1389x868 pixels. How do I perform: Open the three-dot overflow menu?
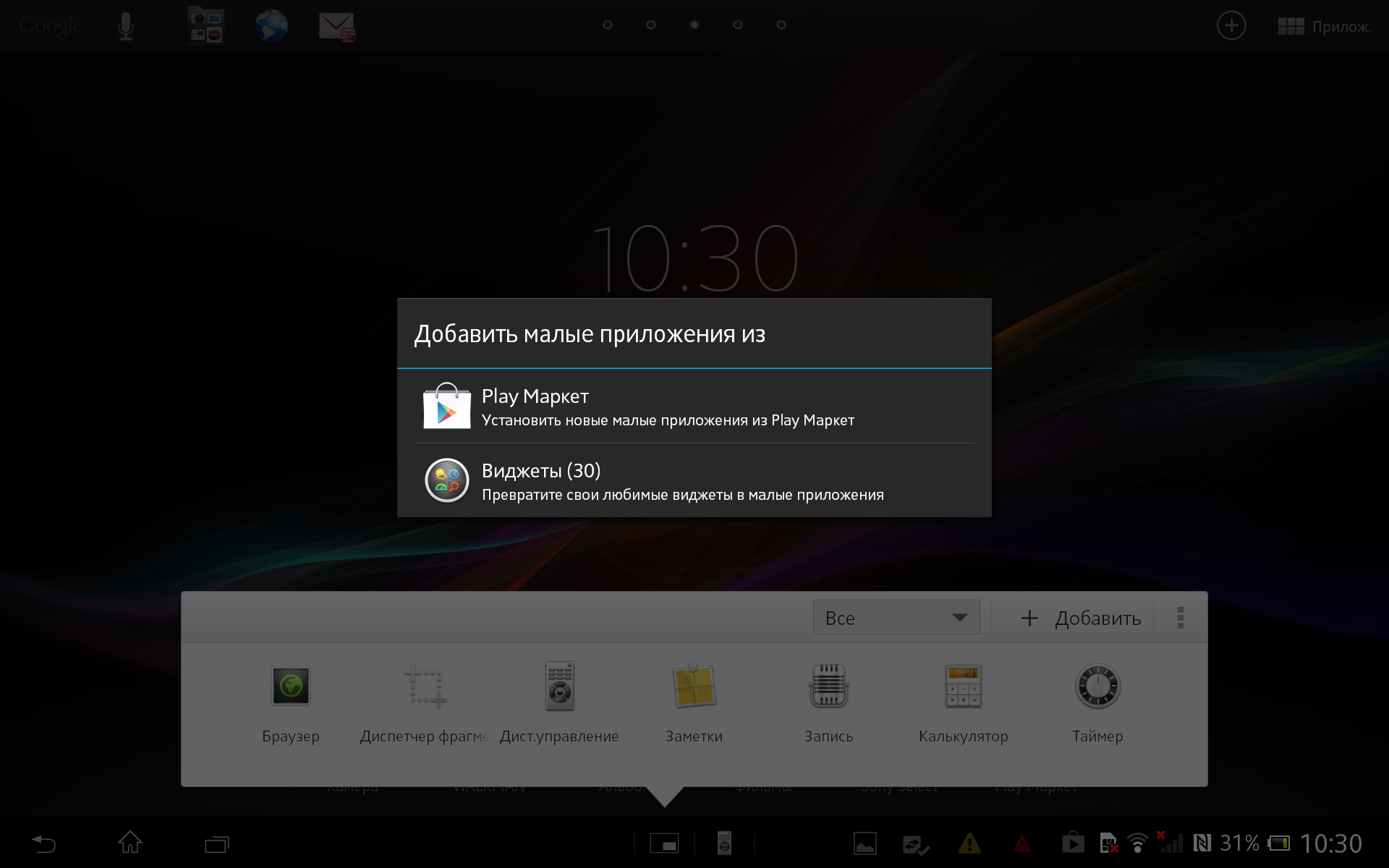pos(1180,618)
